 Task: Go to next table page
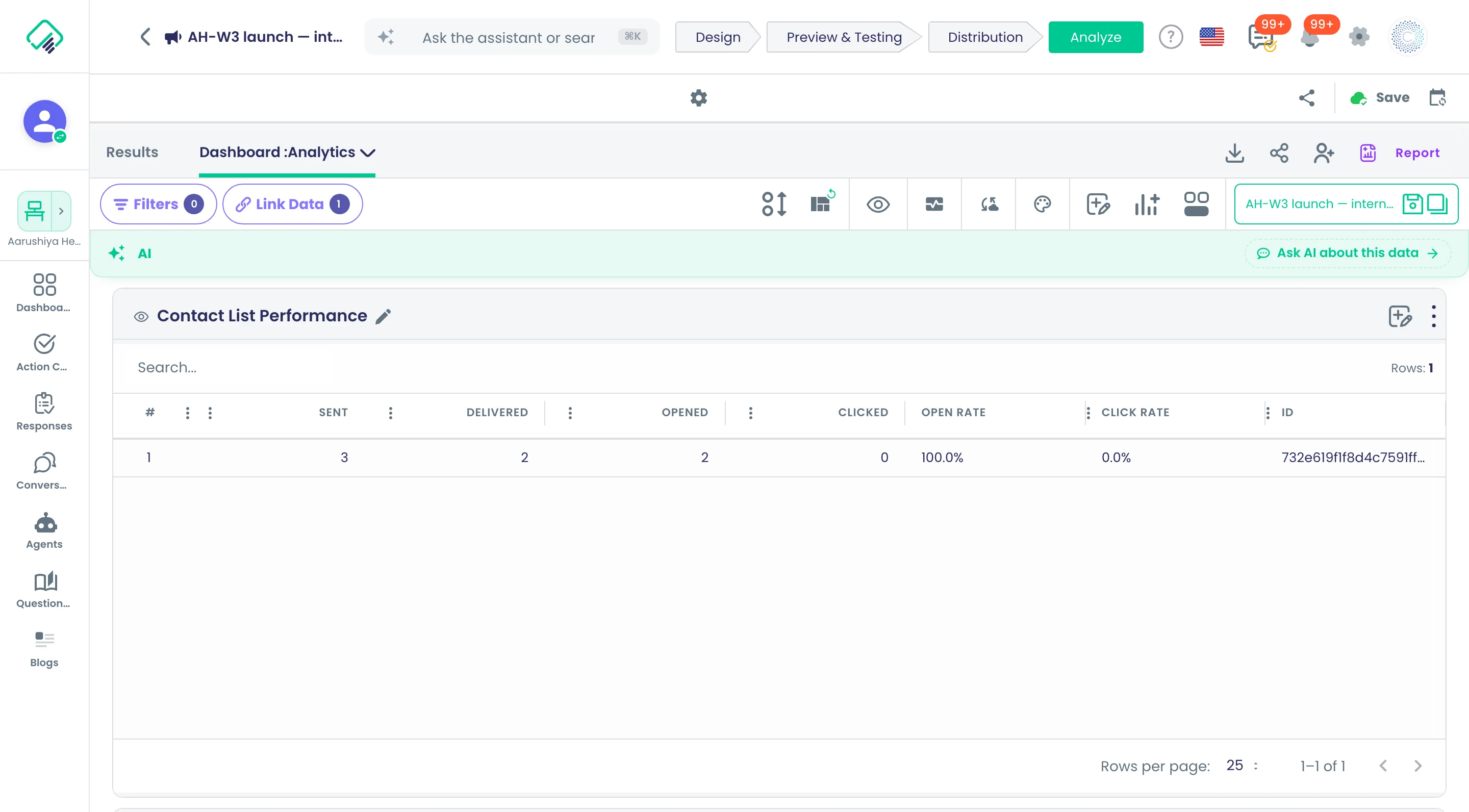(x=1418, y=766)
